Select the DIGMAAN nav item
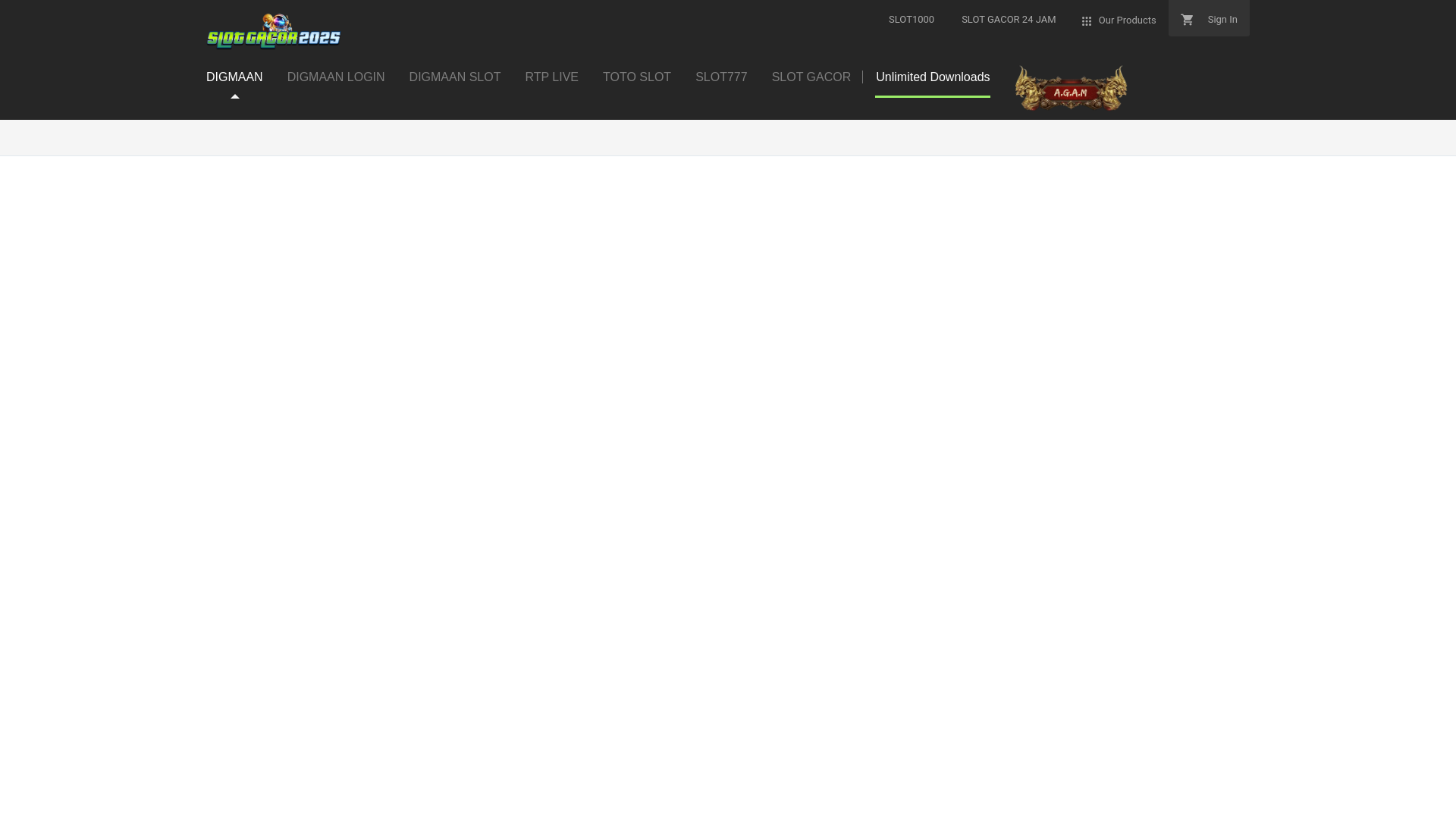Screen dimensions: 1456x819 click(x=234, y=77)
